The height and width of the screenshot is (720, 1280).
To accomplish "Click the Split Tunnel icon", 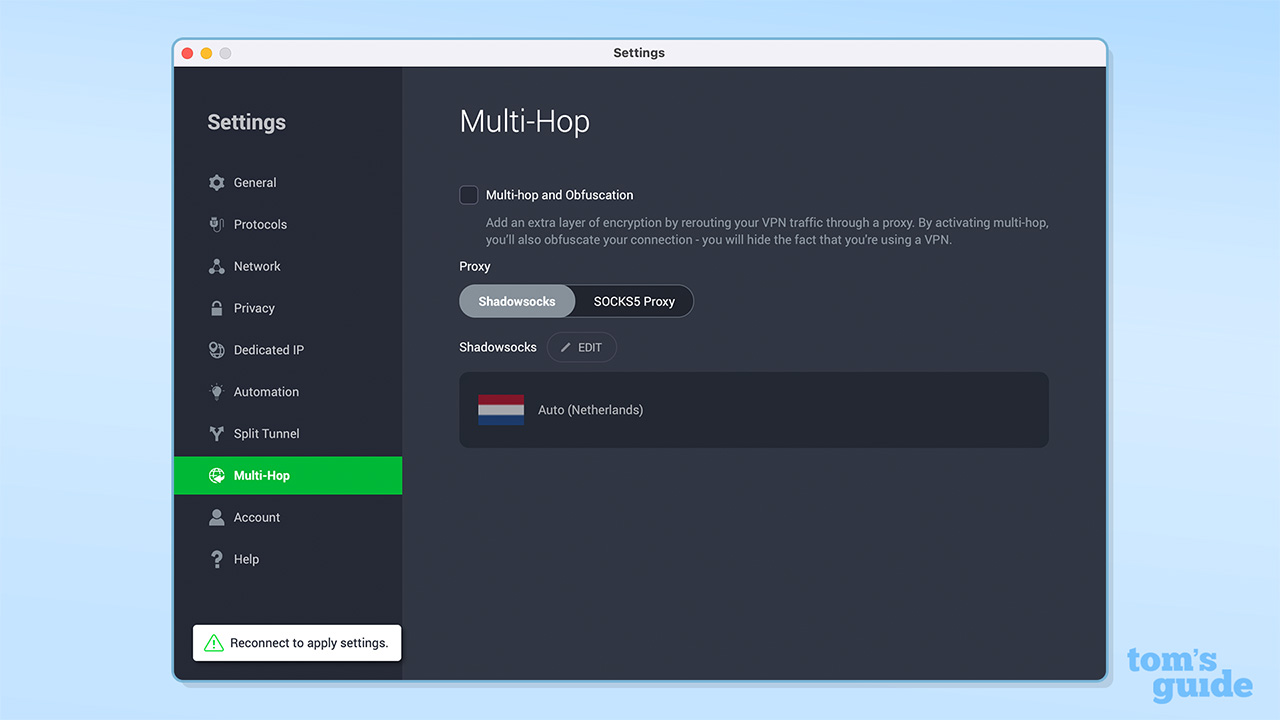I will click(x=216, y=433).
